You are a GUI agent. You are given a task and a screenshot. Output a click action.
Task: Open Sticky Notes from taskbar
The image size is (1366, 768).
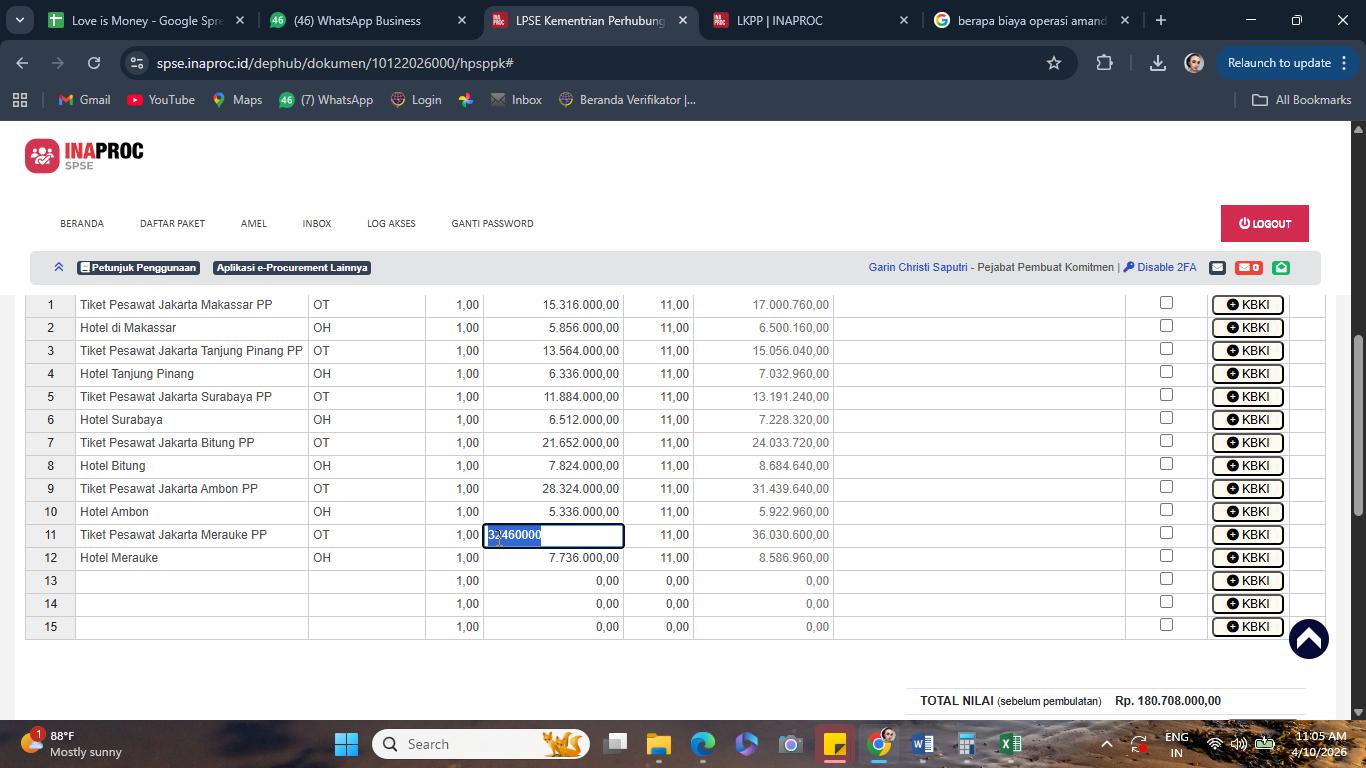(x=835, y=744)
